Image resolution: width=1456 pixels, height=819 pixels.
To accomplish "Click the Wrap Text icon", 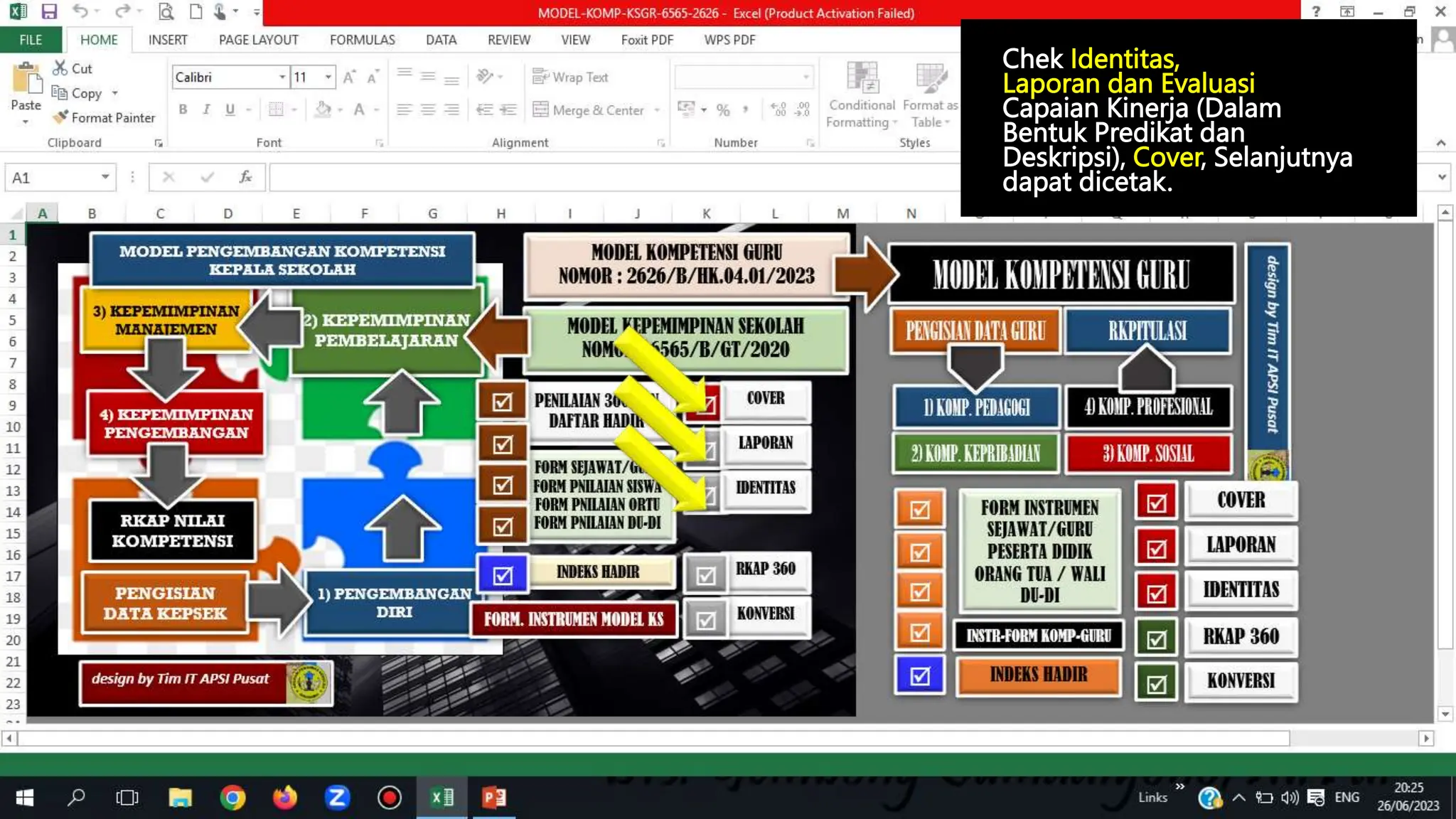I will (540, 77).
